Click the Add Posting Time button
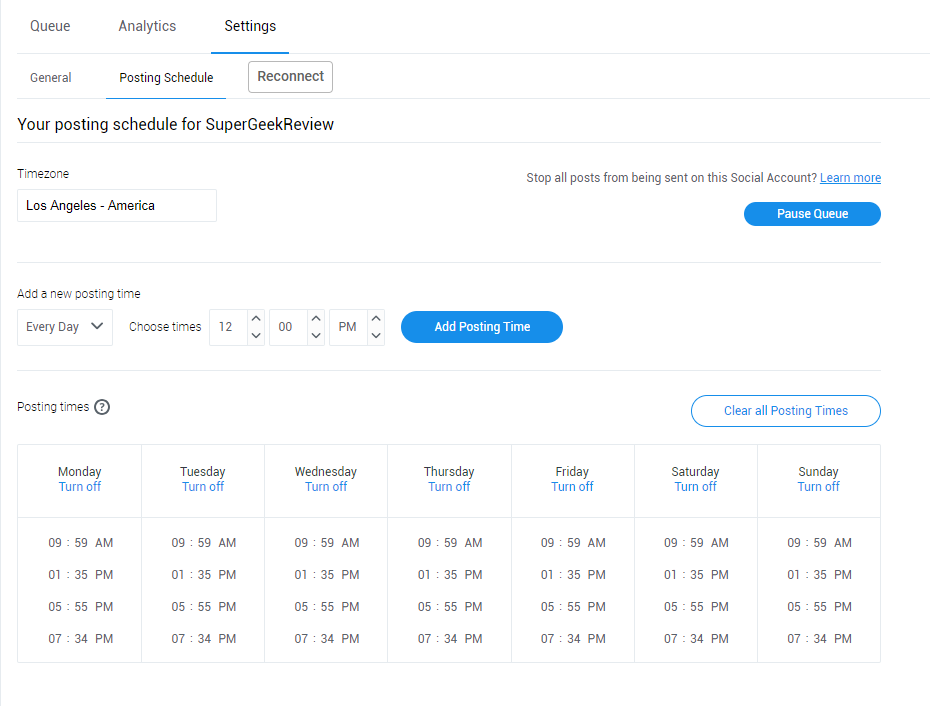 pos(481,327)
